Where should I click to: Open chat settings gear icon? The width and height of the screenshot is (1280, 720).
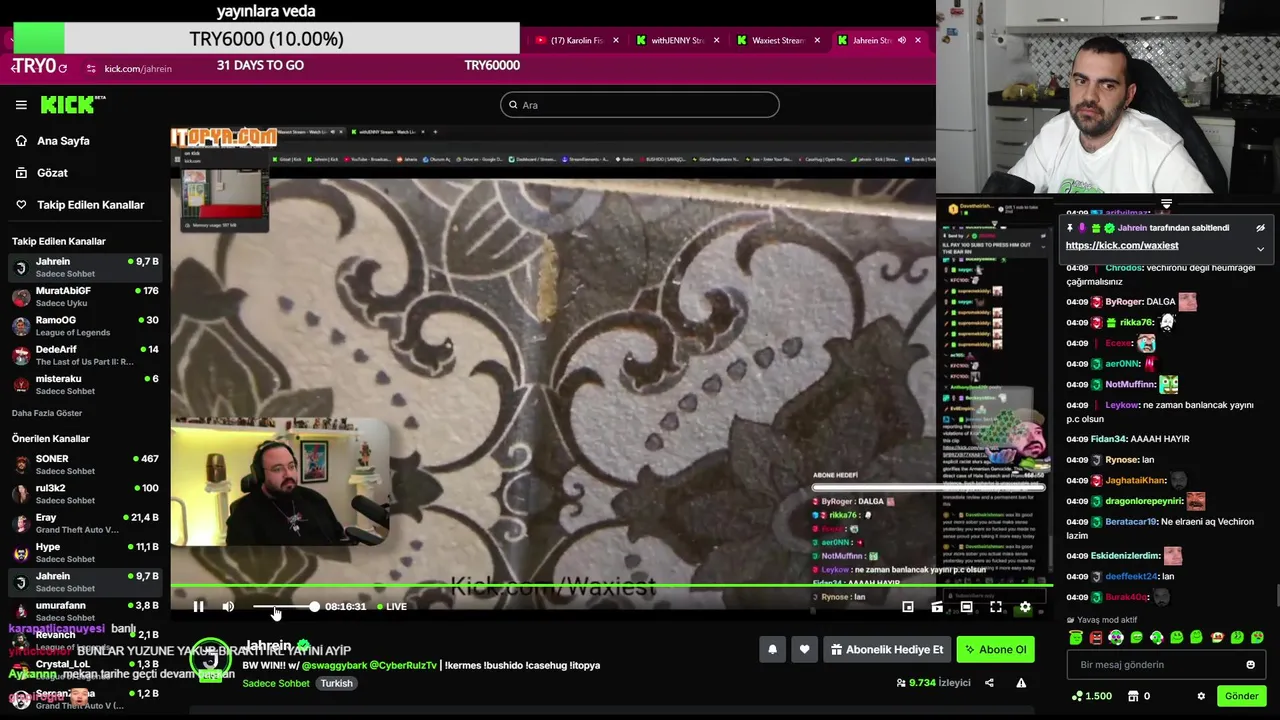[x=1201, y=696]
